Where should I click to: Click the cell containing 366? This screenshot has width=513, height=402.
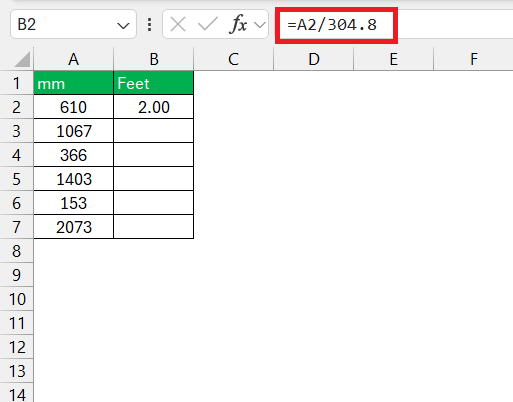[73, 155]
